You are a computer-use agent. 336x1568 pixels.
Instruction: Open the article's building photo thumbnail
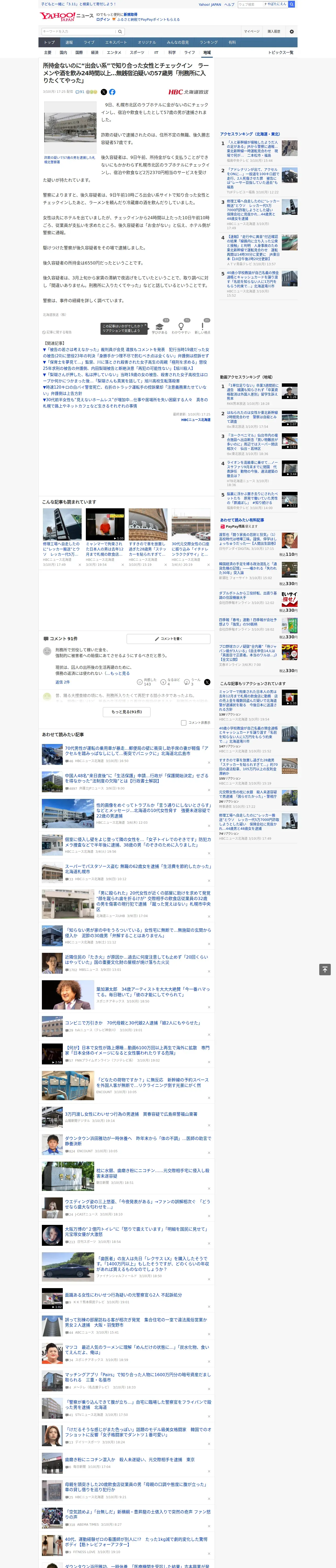(70, 127)
